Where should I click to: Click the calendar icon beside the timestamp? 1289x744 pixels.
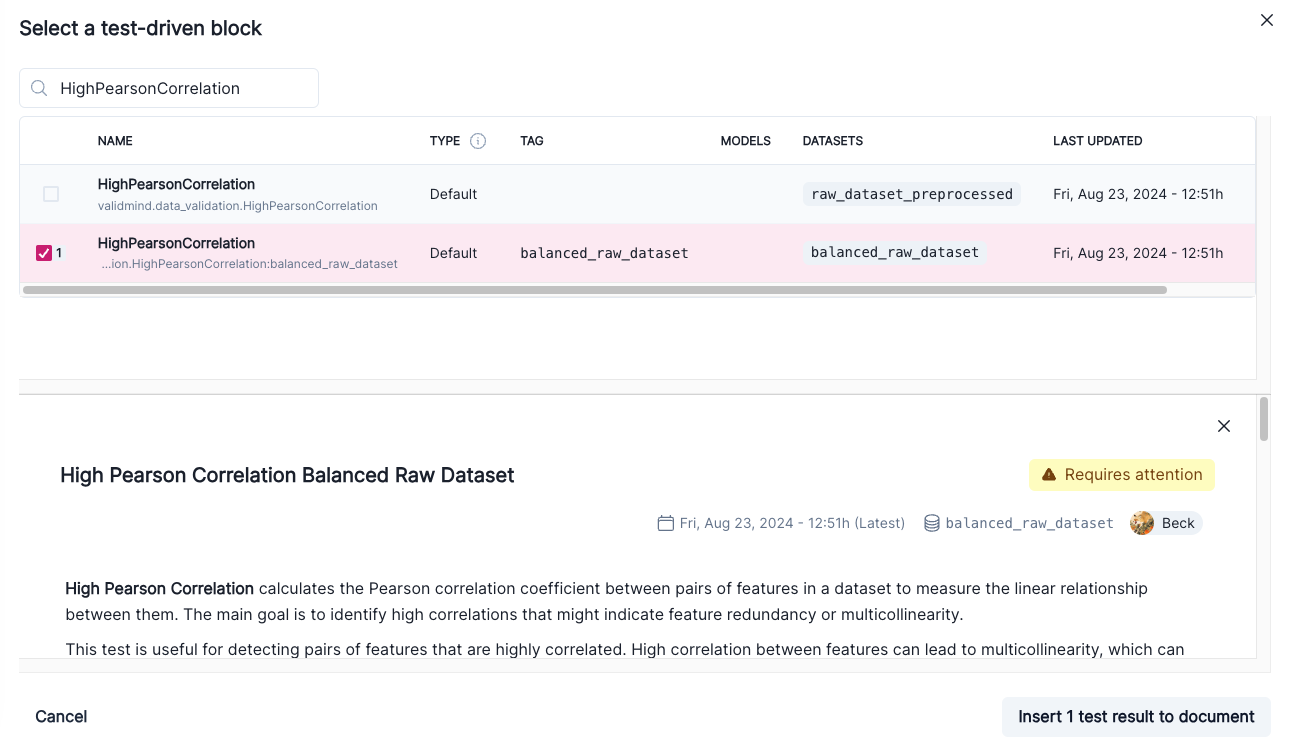click(x=665, y=523)
